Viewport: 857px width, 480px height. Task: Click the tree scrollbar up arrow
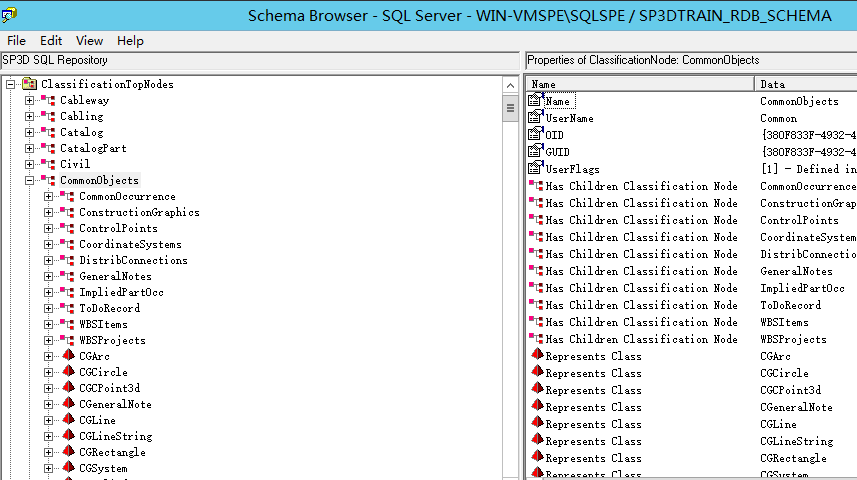pyautogui.click(x=510, y=85)
